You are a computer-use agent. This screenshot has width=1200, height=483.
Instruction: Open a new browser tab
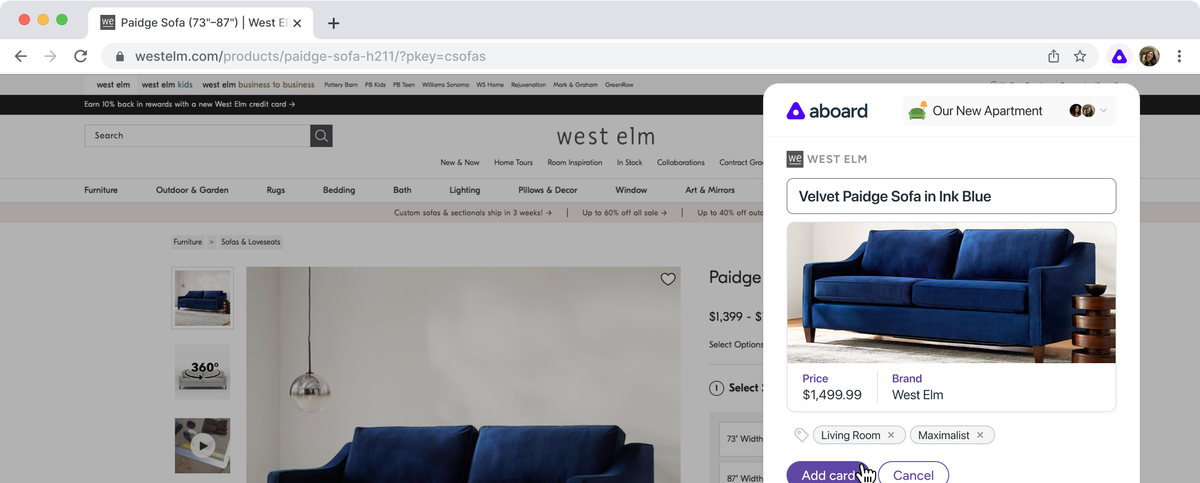coord(334,23)
